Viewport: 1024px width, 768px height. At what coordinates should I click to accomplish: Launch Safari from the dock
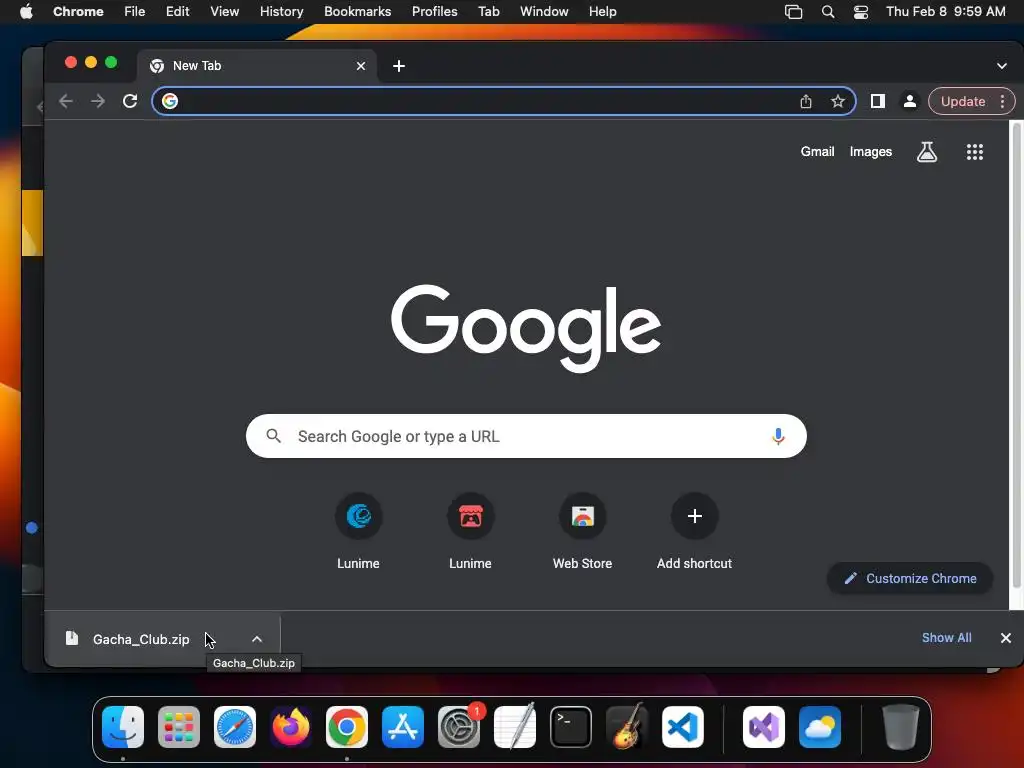pos(235,727)
